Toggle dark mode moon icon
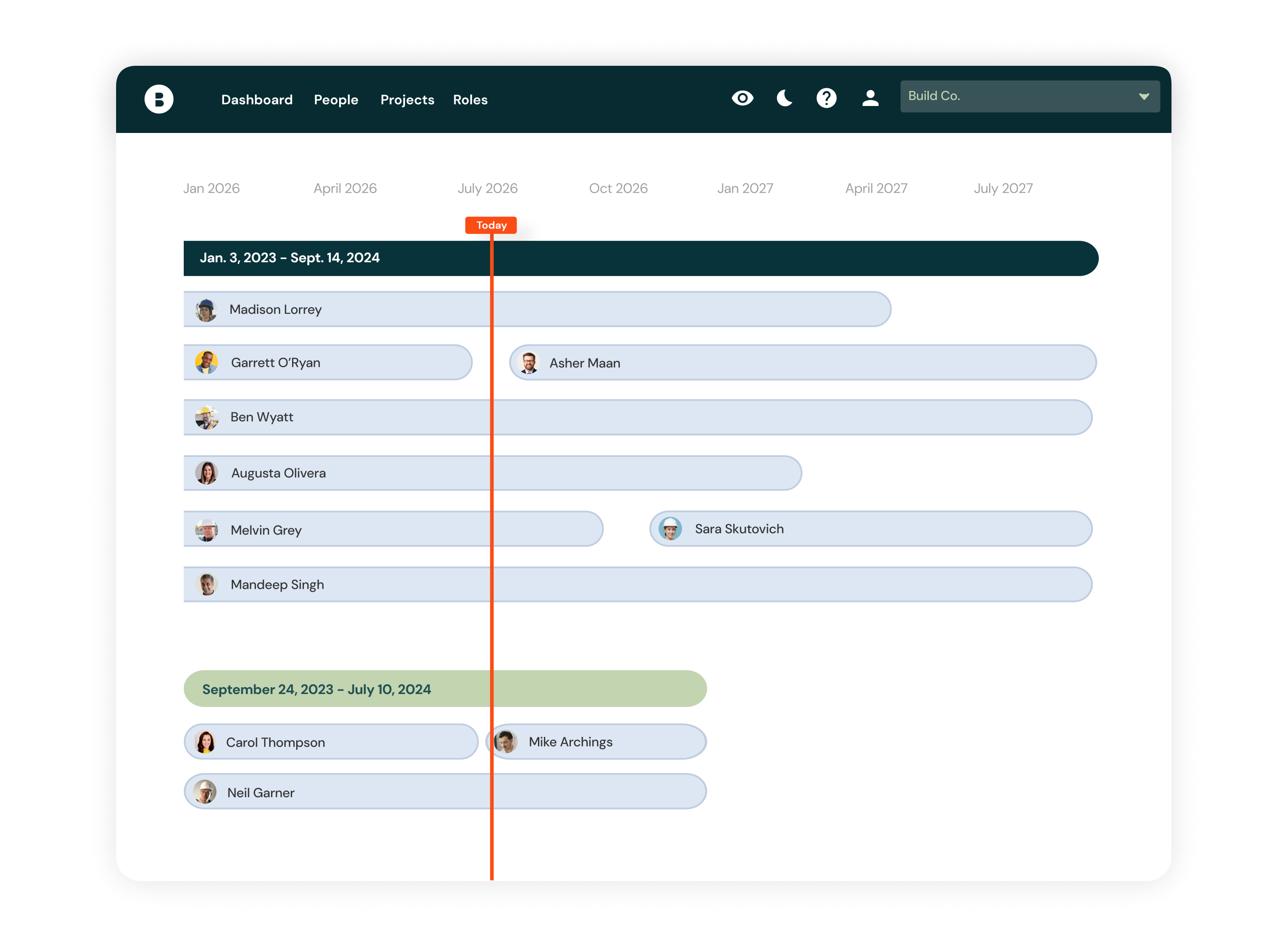This screenshot has width=1288, height=938. click(x=784, y=98)
